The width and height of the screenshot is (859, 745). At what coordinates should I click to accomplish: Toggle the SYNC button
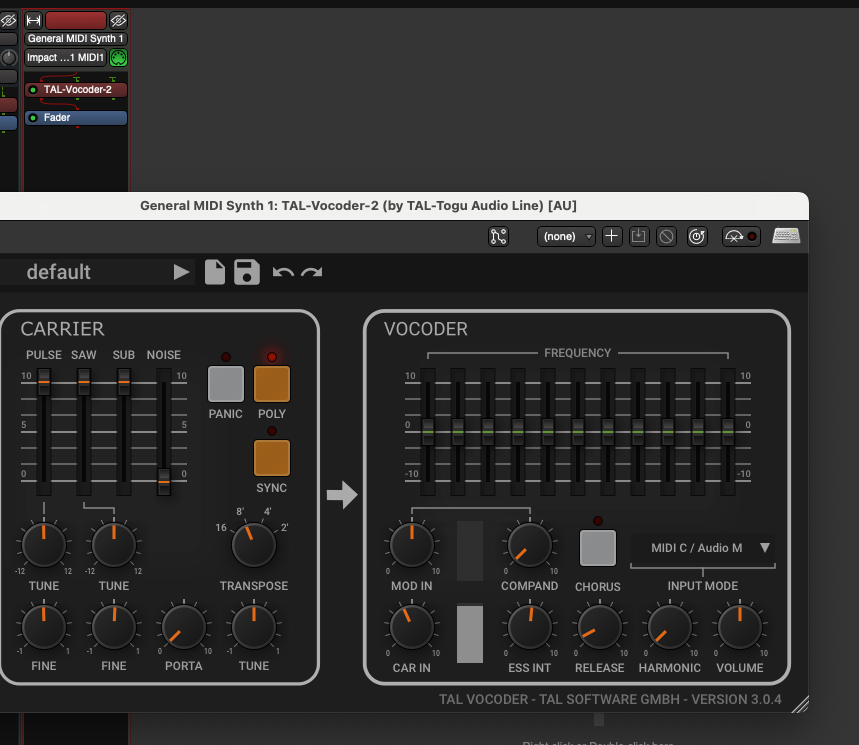(272, 458)
